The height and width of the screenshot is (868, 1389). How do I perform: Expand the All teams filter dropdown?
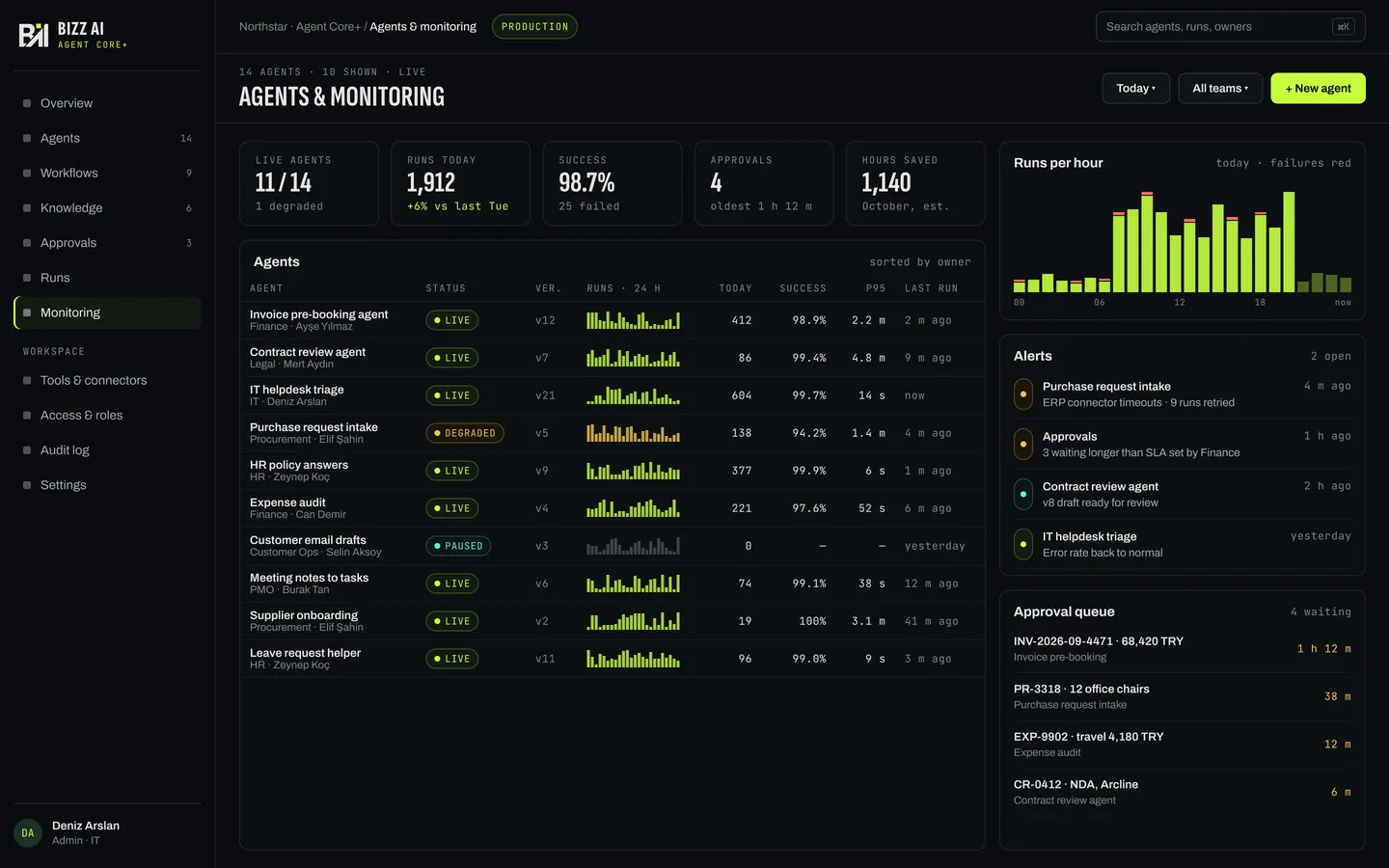(1220, 88)
